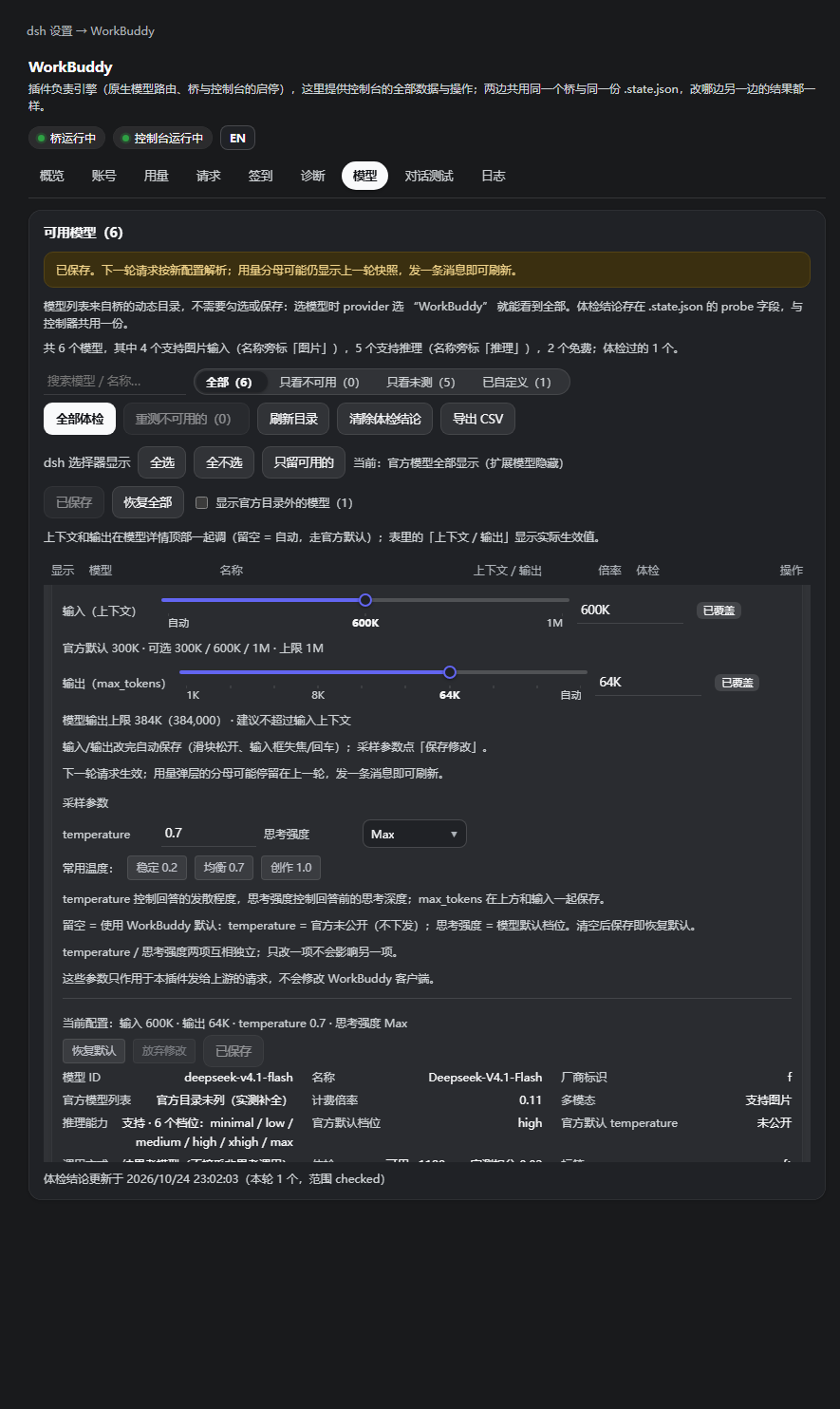Switch to the 账号 tab
Viewport: 840px width, 1409px height.
pyautogui.click(x=104, y=176)
